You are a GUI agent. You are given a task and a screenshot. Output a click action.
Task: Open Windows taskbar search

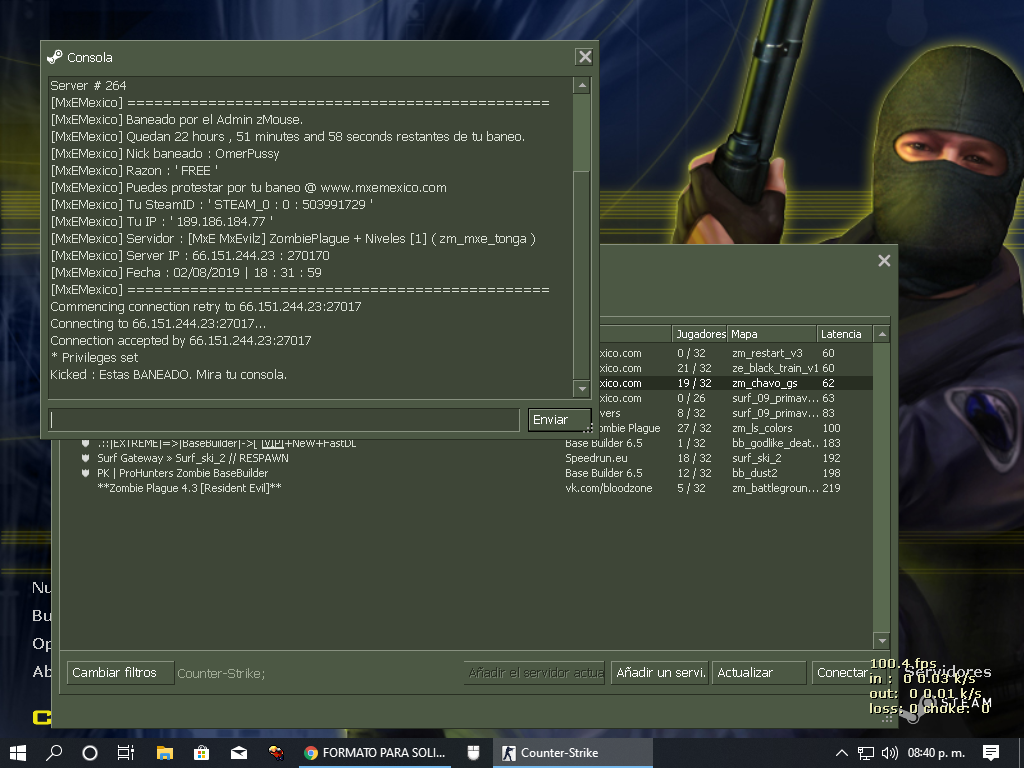pos(54,753)
